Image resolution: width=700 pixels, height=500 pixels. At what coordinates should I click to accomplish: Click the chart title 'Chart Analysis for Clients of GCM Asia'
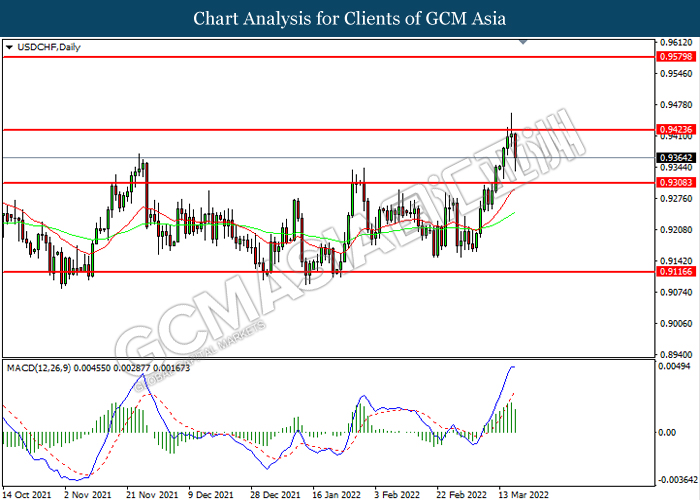point(349,18)
